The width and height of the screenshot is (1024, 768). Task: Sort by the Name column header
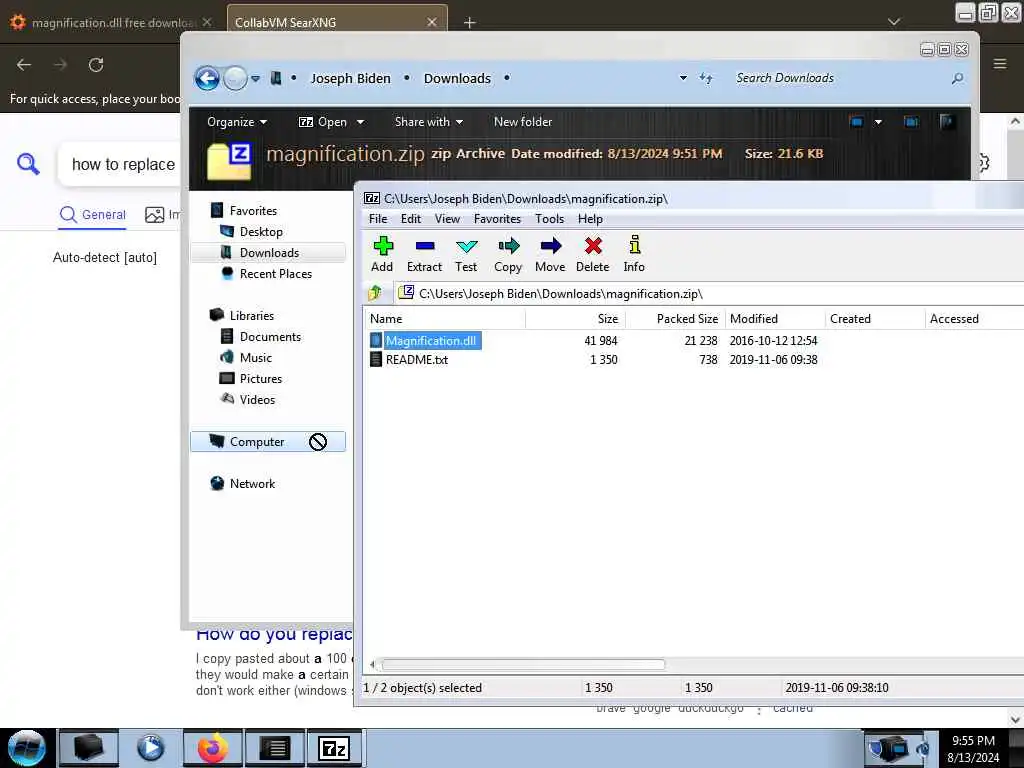[445, 319]
